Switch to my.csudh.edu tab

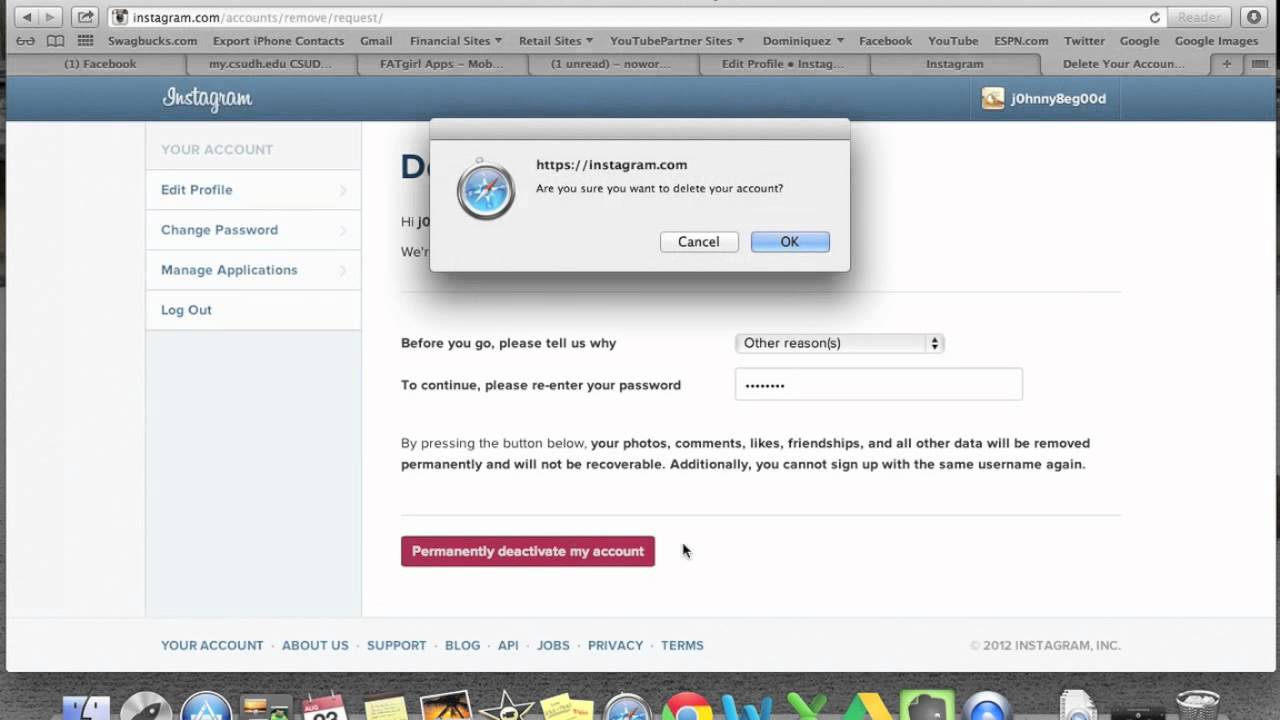[x=272, y=64]
